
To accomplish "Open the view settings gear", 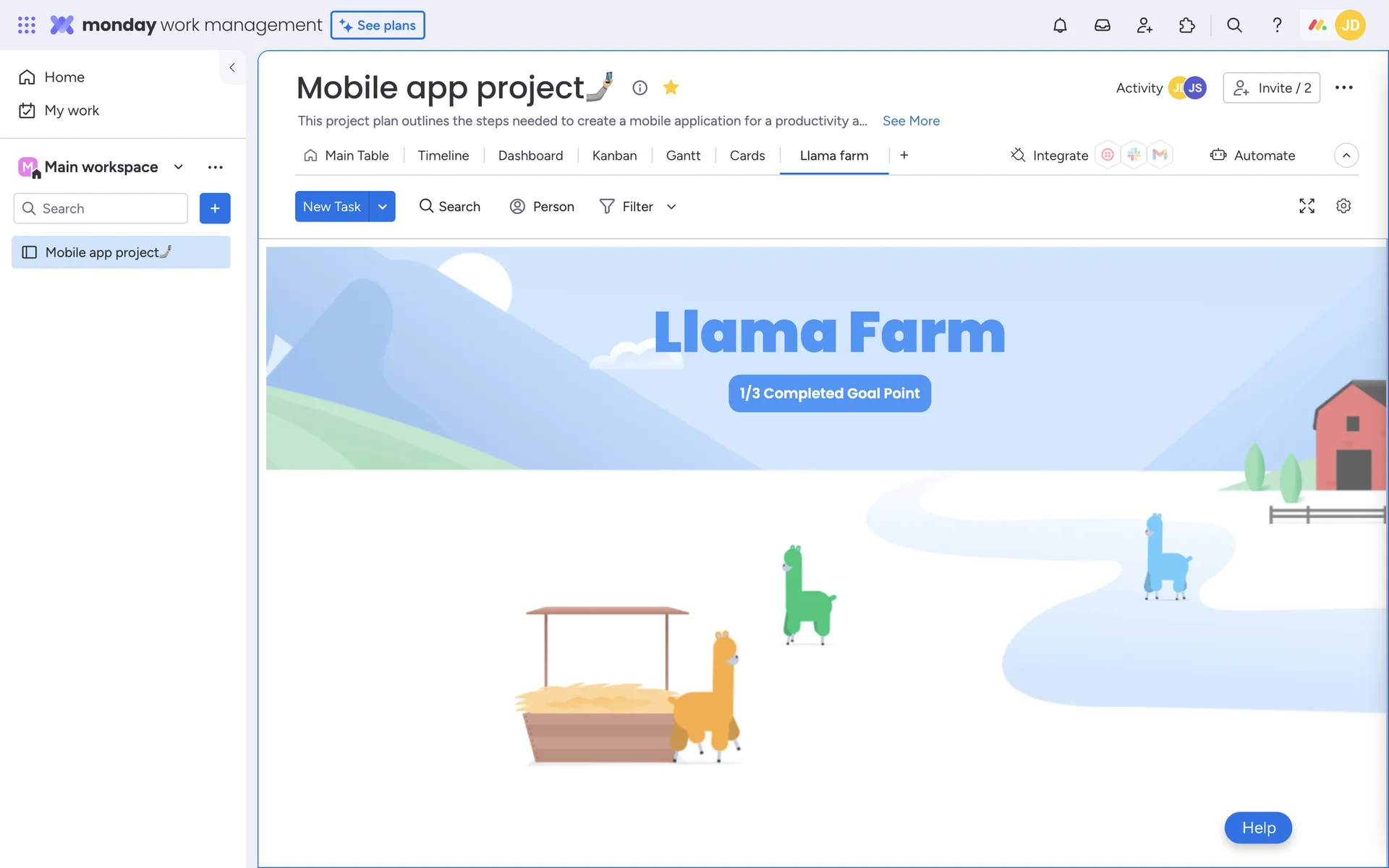I will click(x=1343, y=206).
